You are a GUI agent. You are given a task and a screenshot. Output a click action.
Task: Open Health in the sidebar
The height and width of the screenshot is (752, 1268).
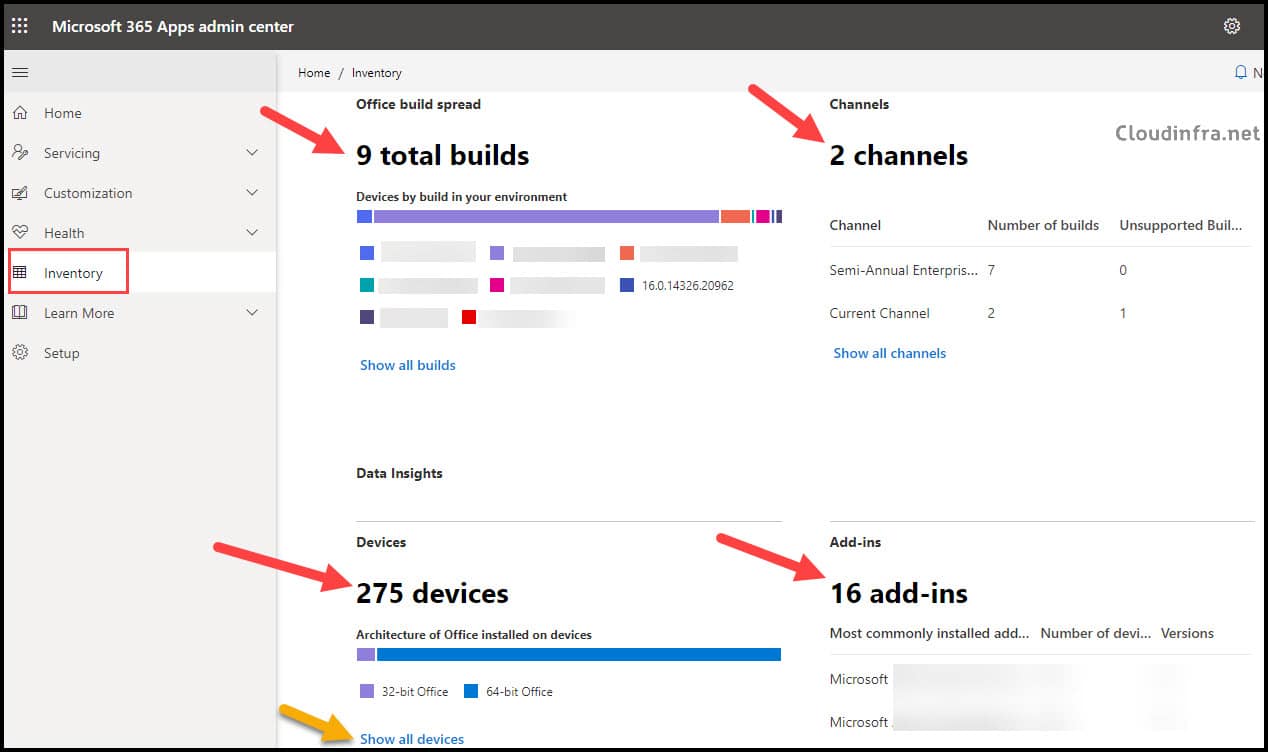tap(64, 233)
